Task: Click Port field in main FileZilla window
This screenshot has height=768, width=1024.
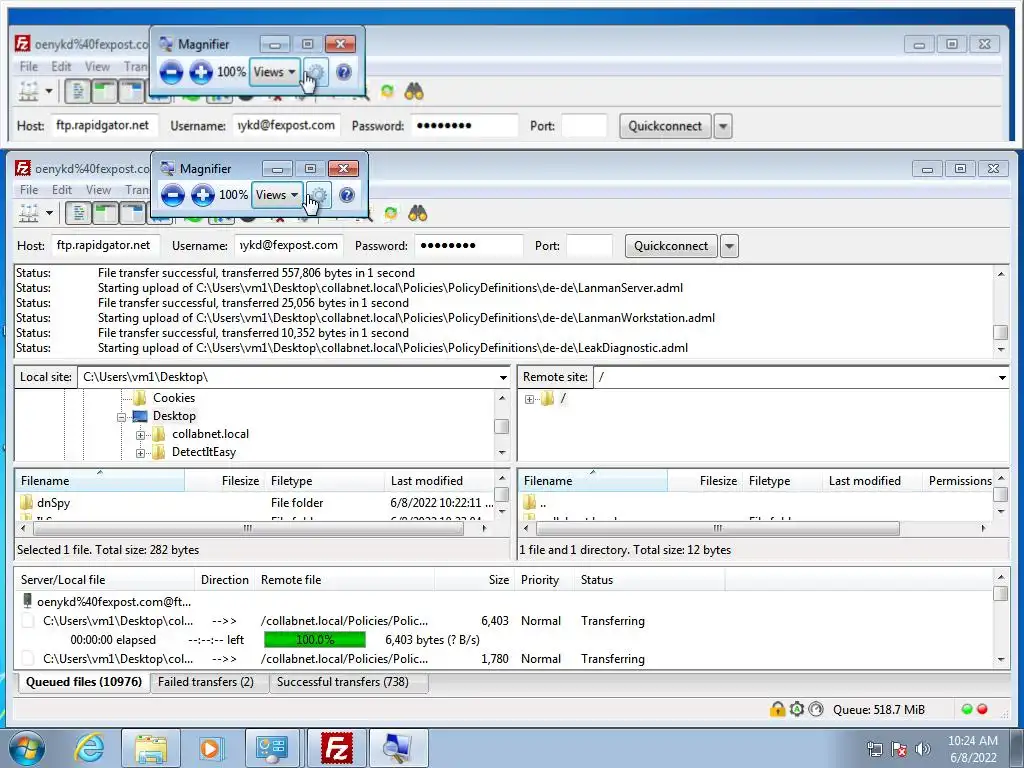Action: [x=589, y=246]
